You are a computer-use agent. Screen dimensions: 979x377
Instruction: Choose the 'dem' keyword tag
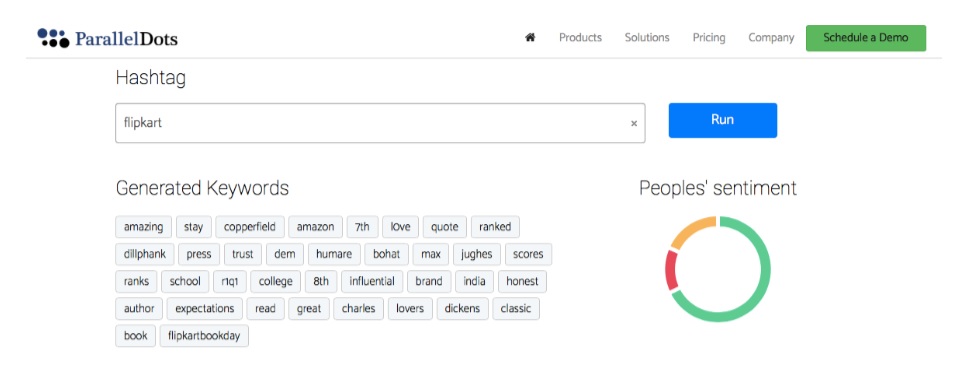pos(285,254)
